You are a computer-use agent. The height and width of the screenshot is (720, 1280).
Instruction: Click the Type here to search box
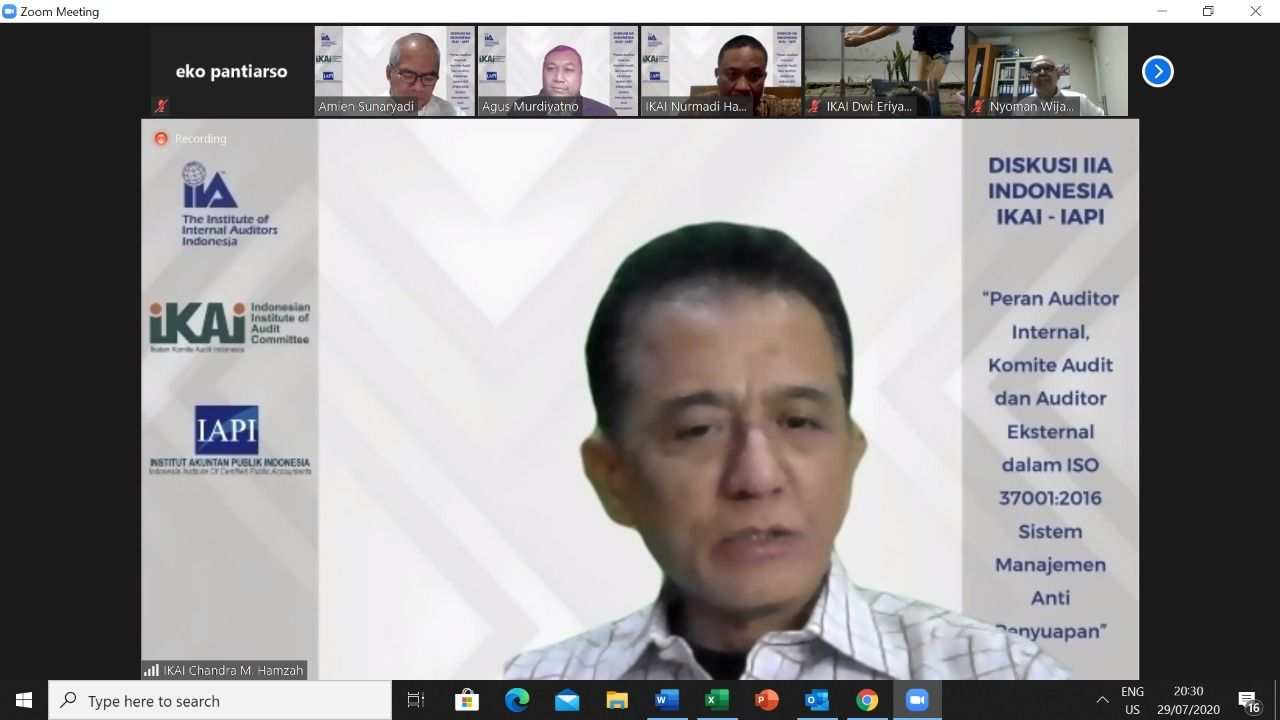coord(220,700)
